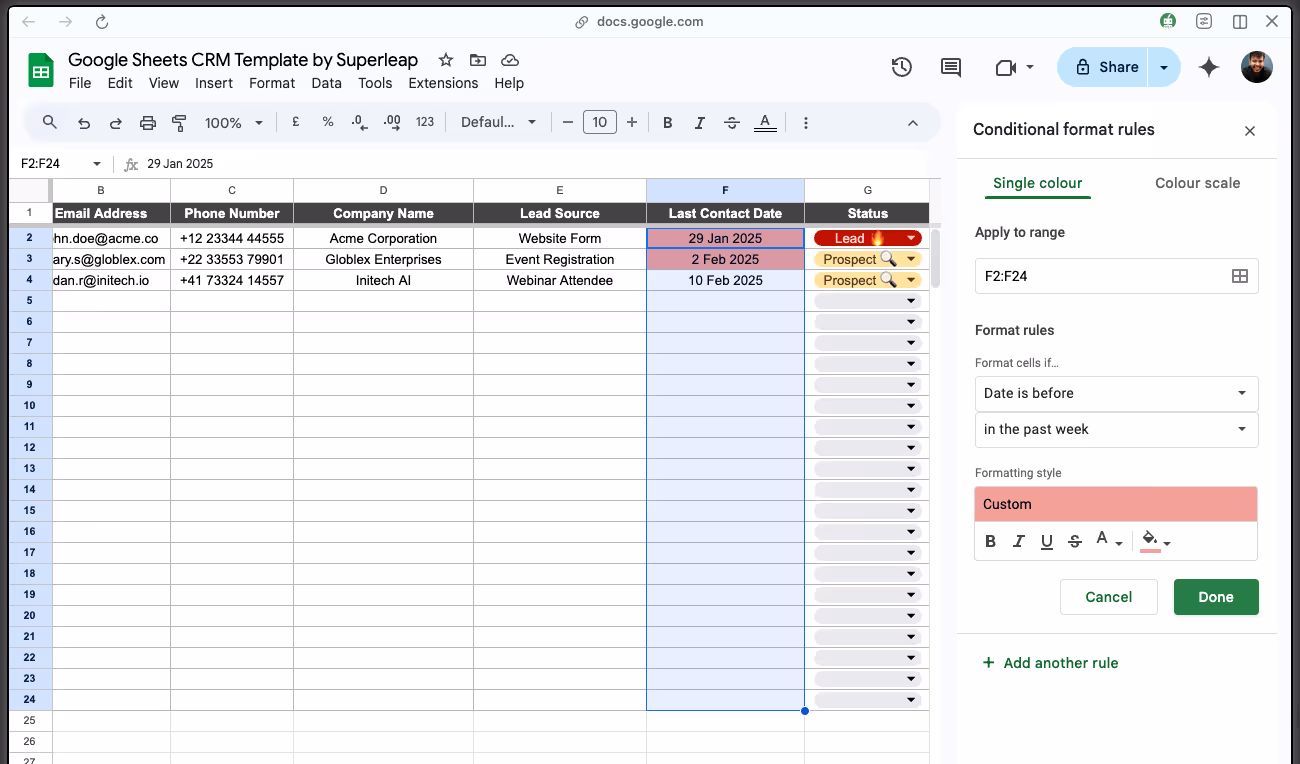Collapse the menus with chevron-up icon

click(913, 122)
